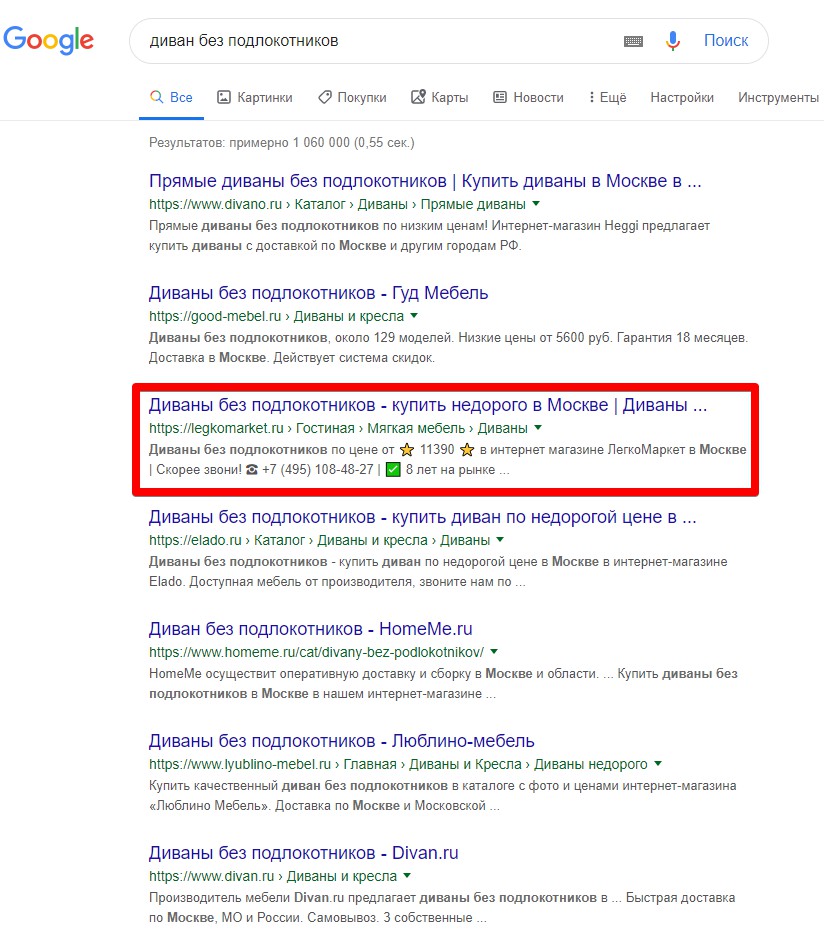The height and width of the screenshot is (932, 824).
Task: Click the star icon before 11390
Action: point(407,450)
